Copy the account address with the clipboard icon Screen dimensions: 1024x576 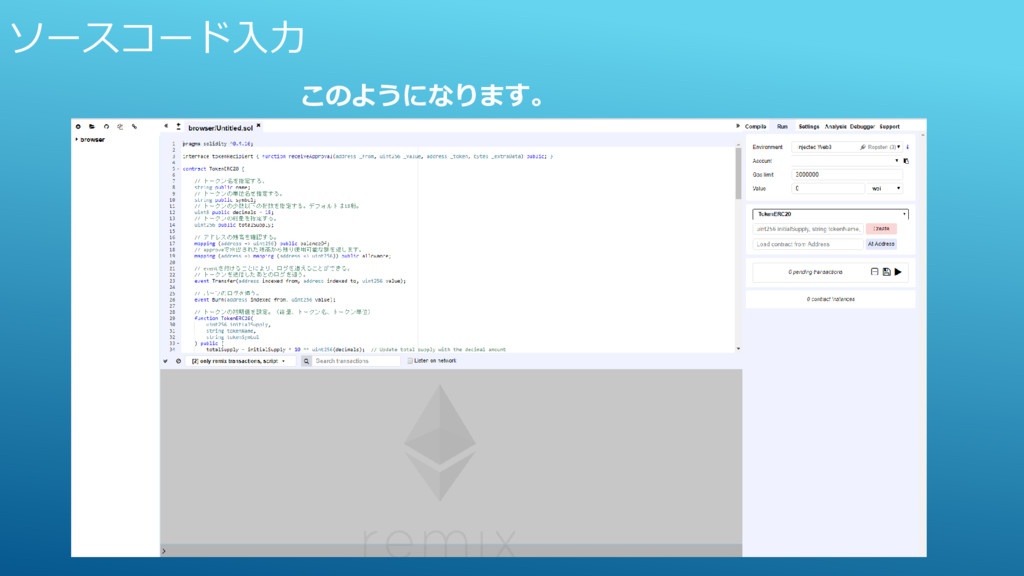(x=906, y=161)
